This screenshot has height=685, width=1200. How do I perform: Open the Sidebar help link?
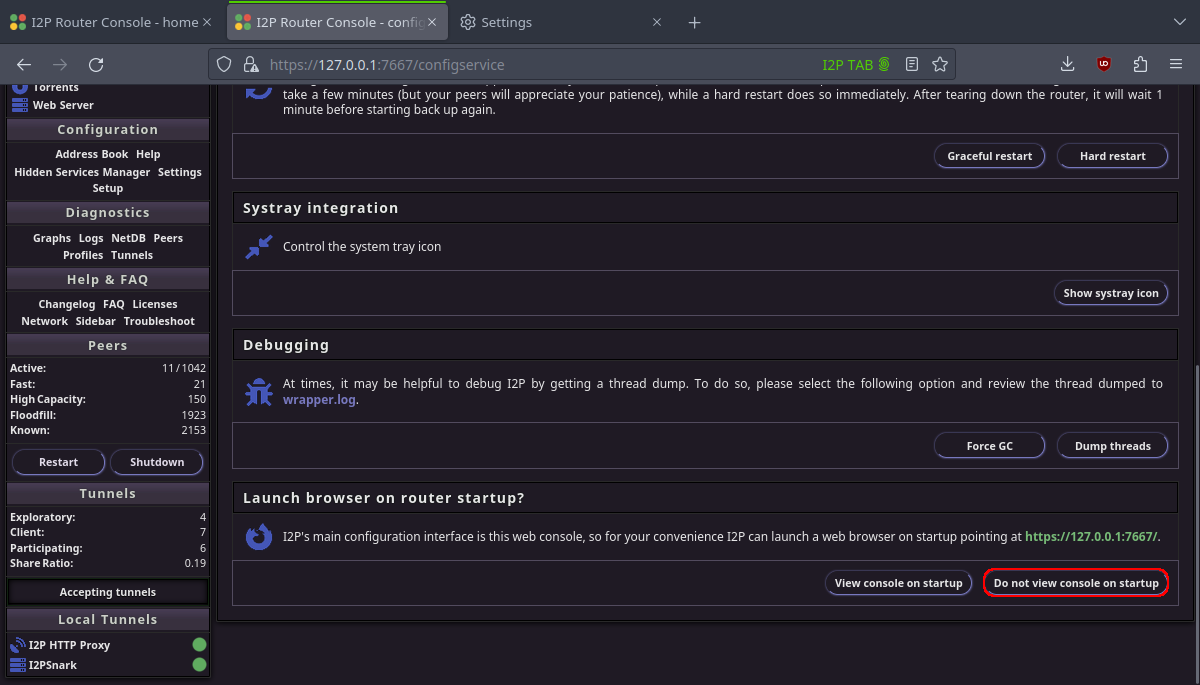tap(96, 321)
